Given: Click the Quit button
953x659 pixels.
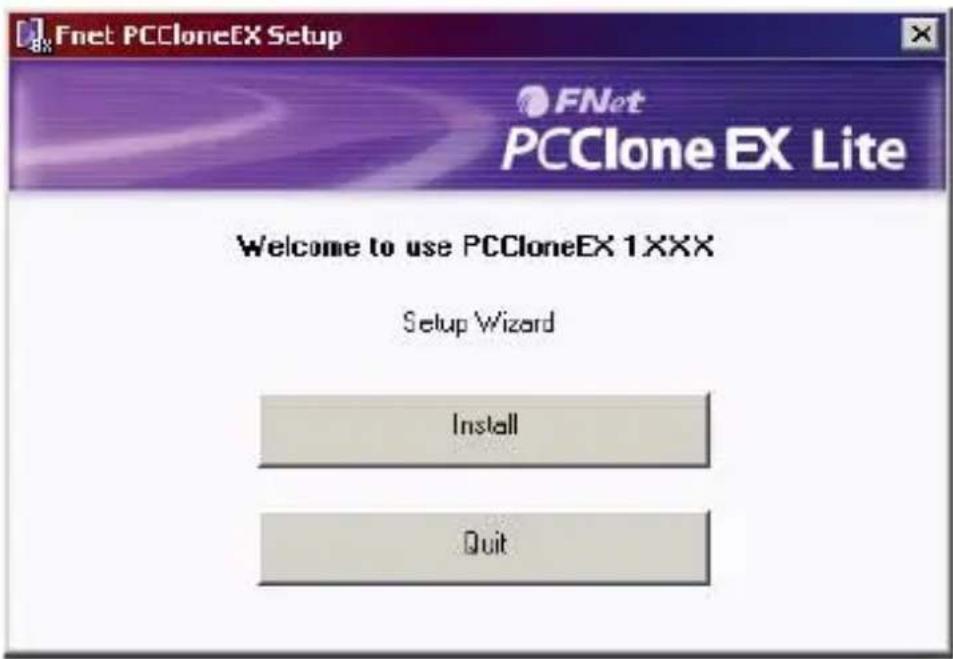Looking at the screenshot, I should click(x=484, y=548).
